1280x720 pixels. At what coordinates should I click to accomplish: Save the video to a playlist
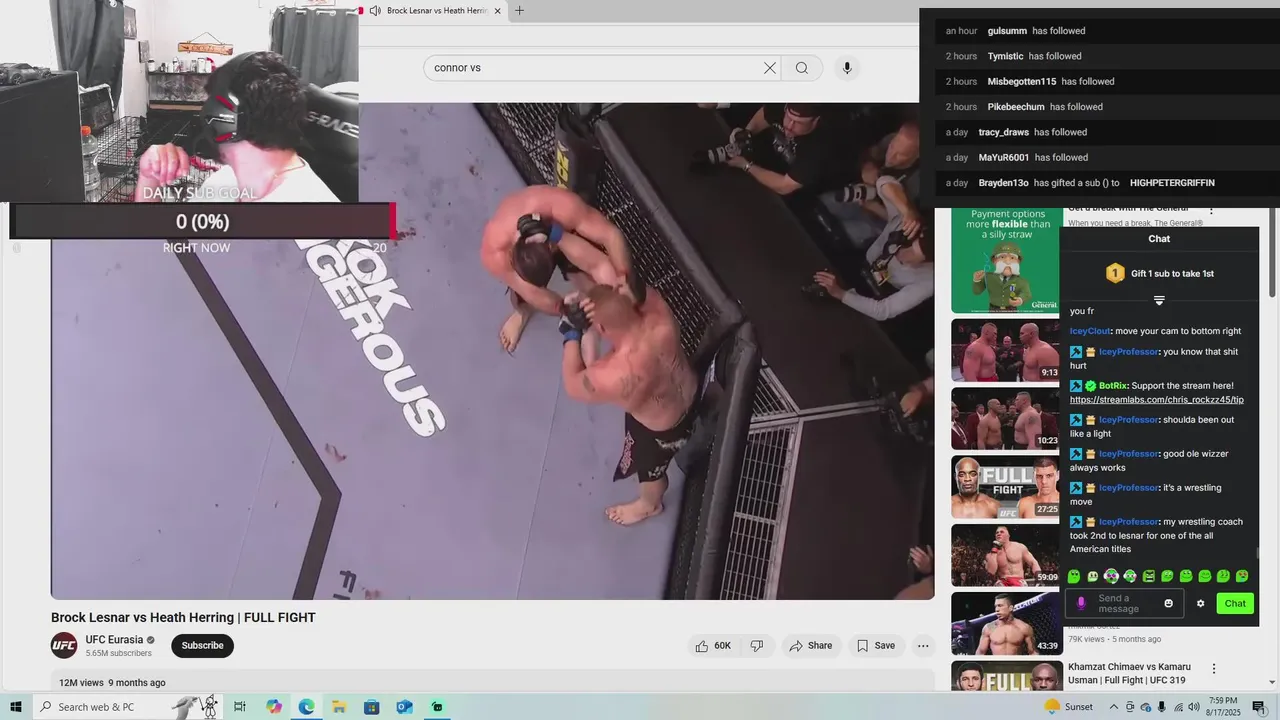pyautogui.click(x=876, y=646)
